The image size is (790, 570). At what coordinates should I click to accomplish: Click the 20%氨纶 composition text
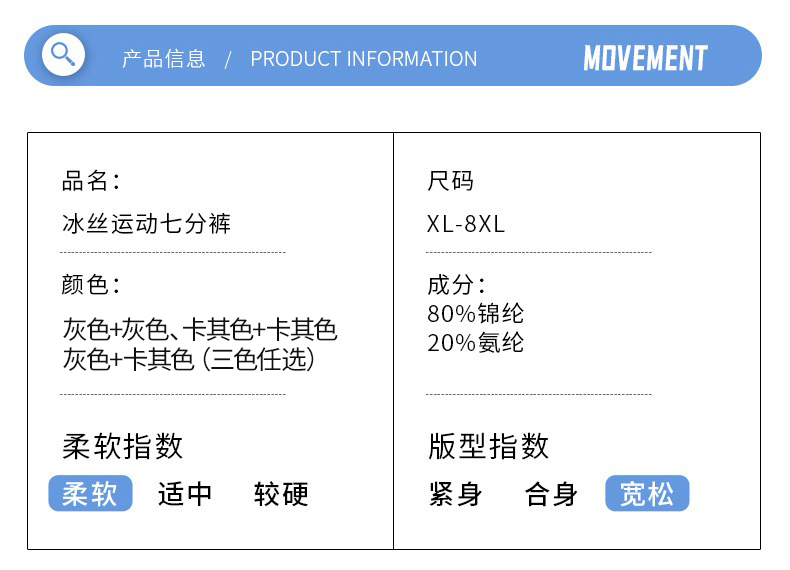click(476, 343)
